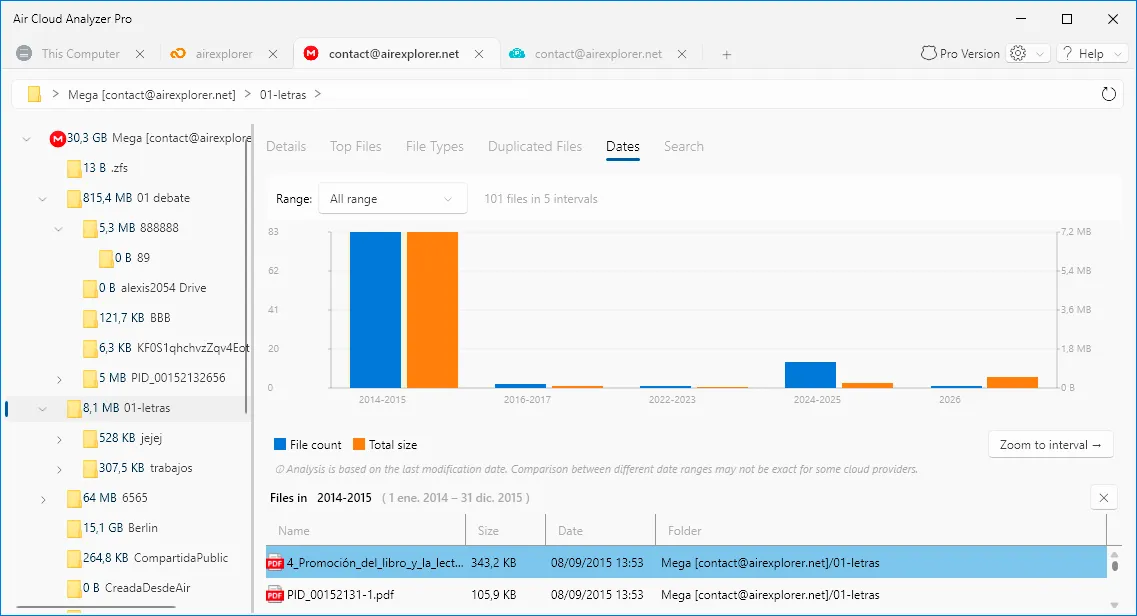1137x616 pixels.
Task: Click the folder icon of jejej
Action: tap(90, 438)
